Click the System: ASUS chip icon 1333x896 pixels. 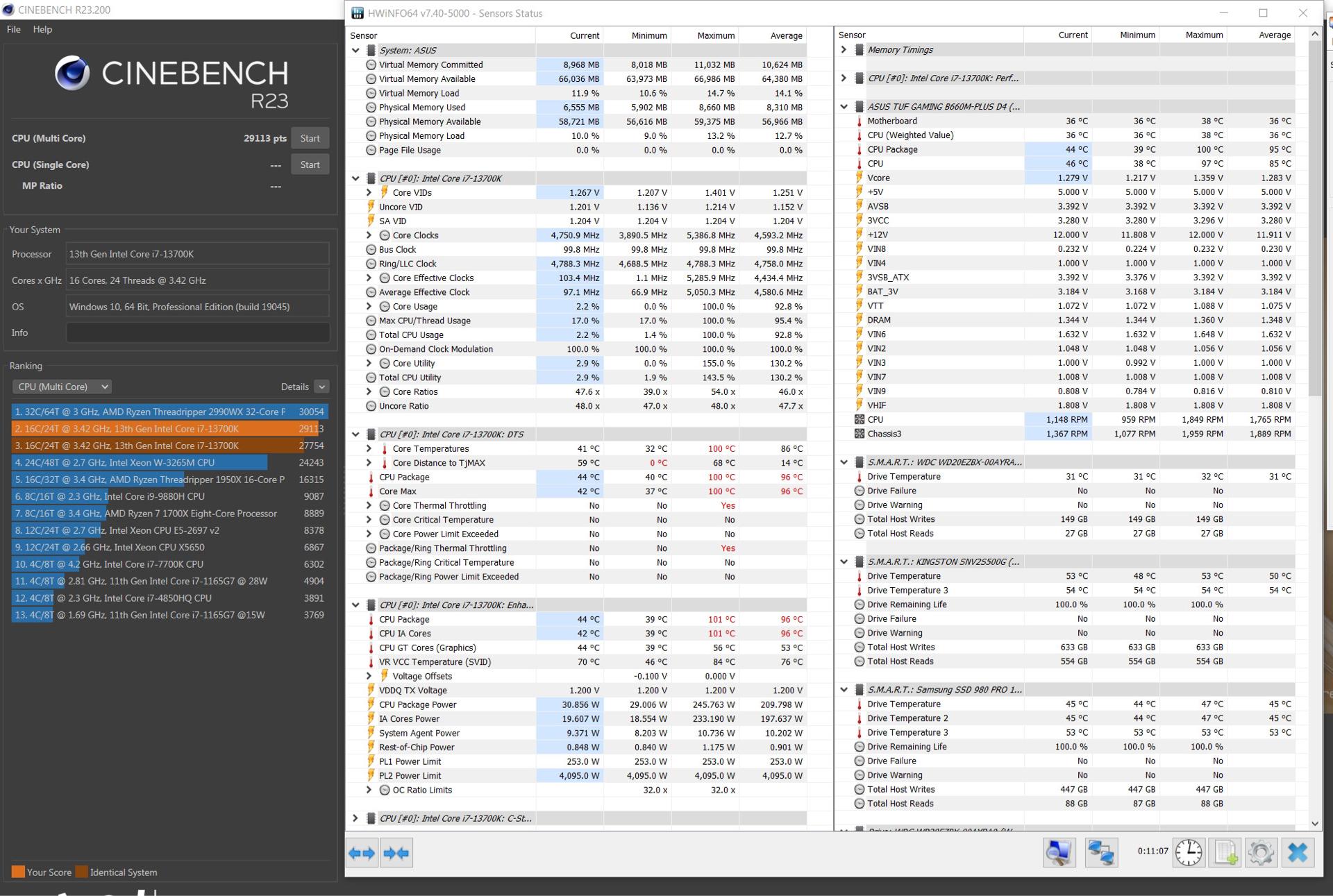(x=371, y=50)
